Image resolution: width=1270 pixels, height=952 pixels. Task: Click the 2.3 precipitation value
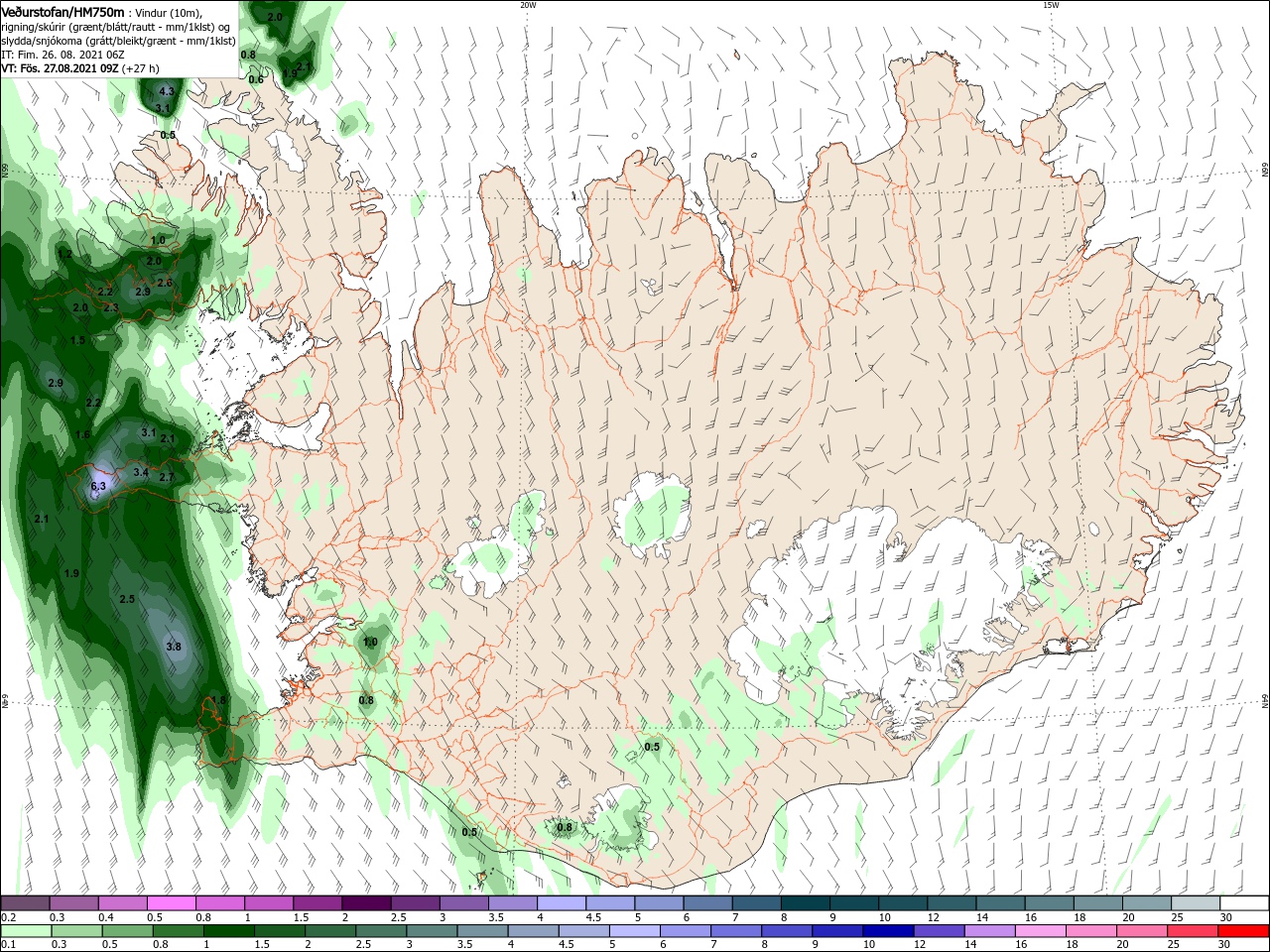(111, 308)
